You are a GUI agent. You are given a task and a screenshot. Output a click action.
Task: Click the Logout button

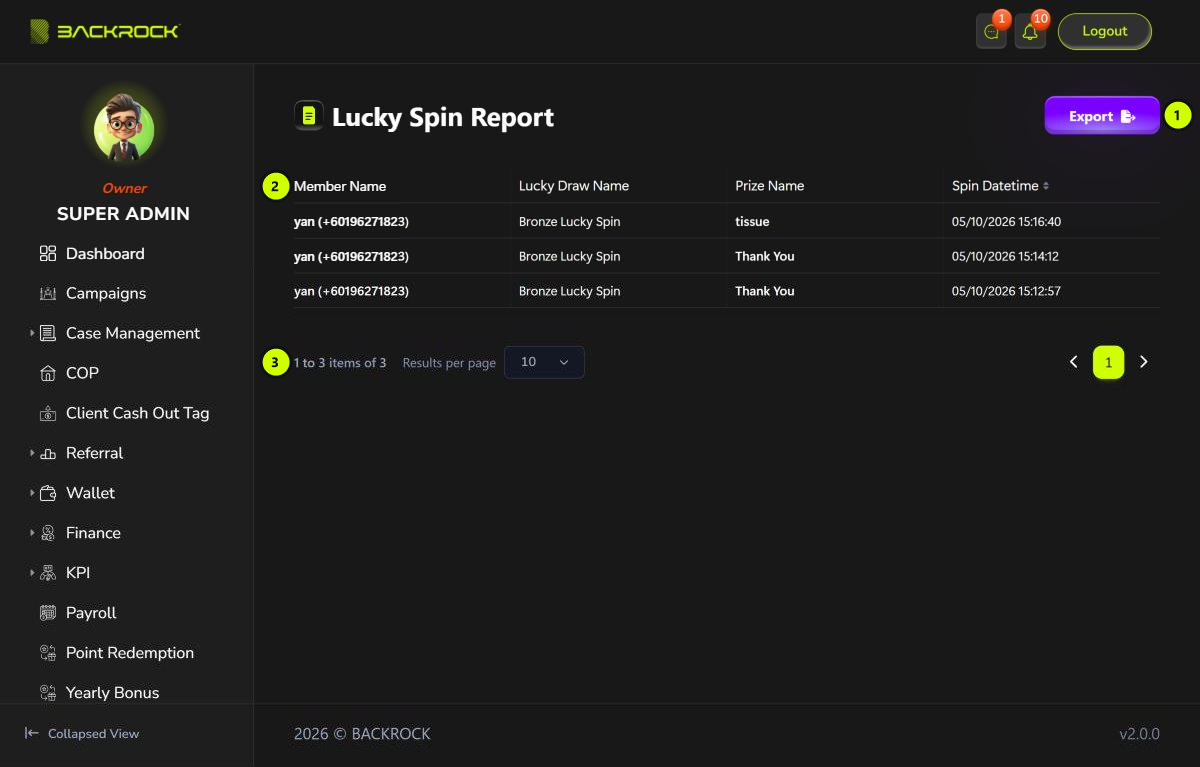pyautogui.click(x=1105, y=31)
